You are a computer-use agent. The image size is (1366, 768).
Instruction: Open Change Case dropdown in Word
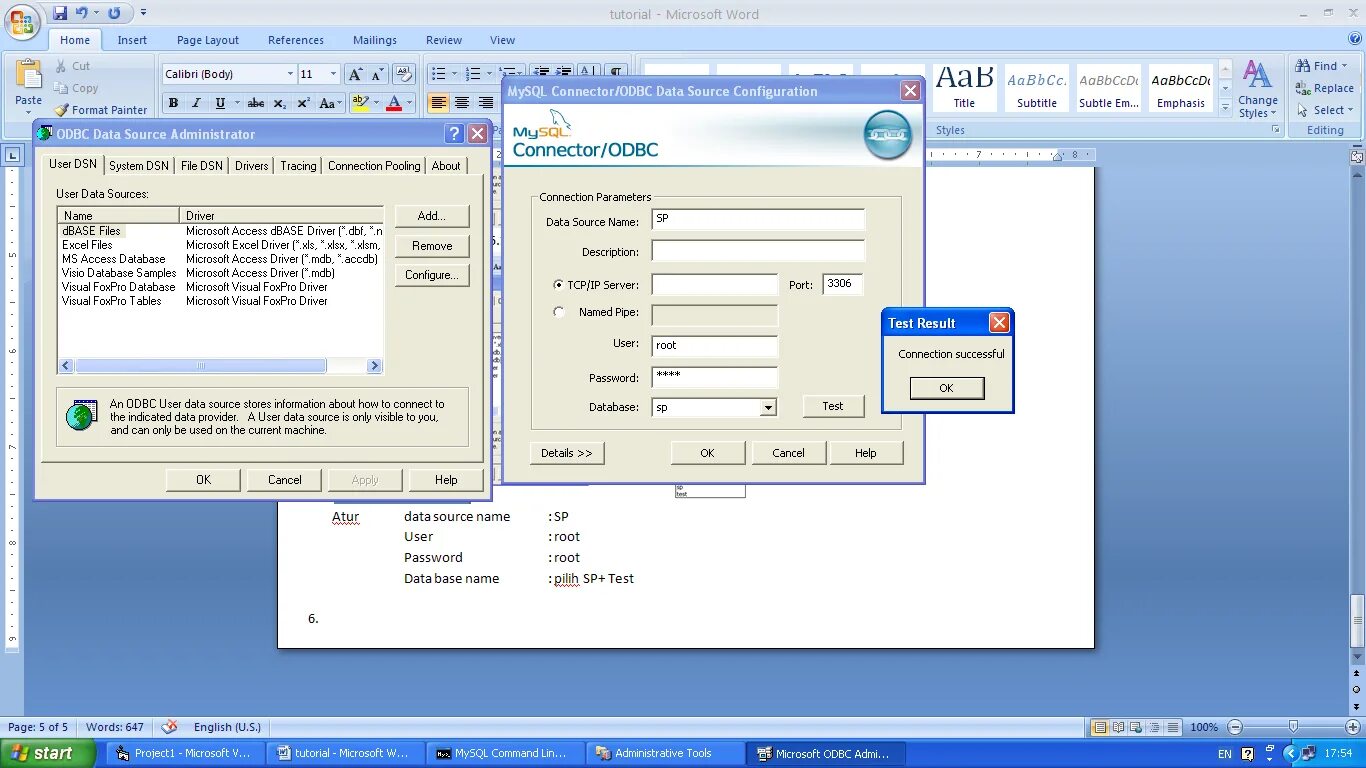331,103
